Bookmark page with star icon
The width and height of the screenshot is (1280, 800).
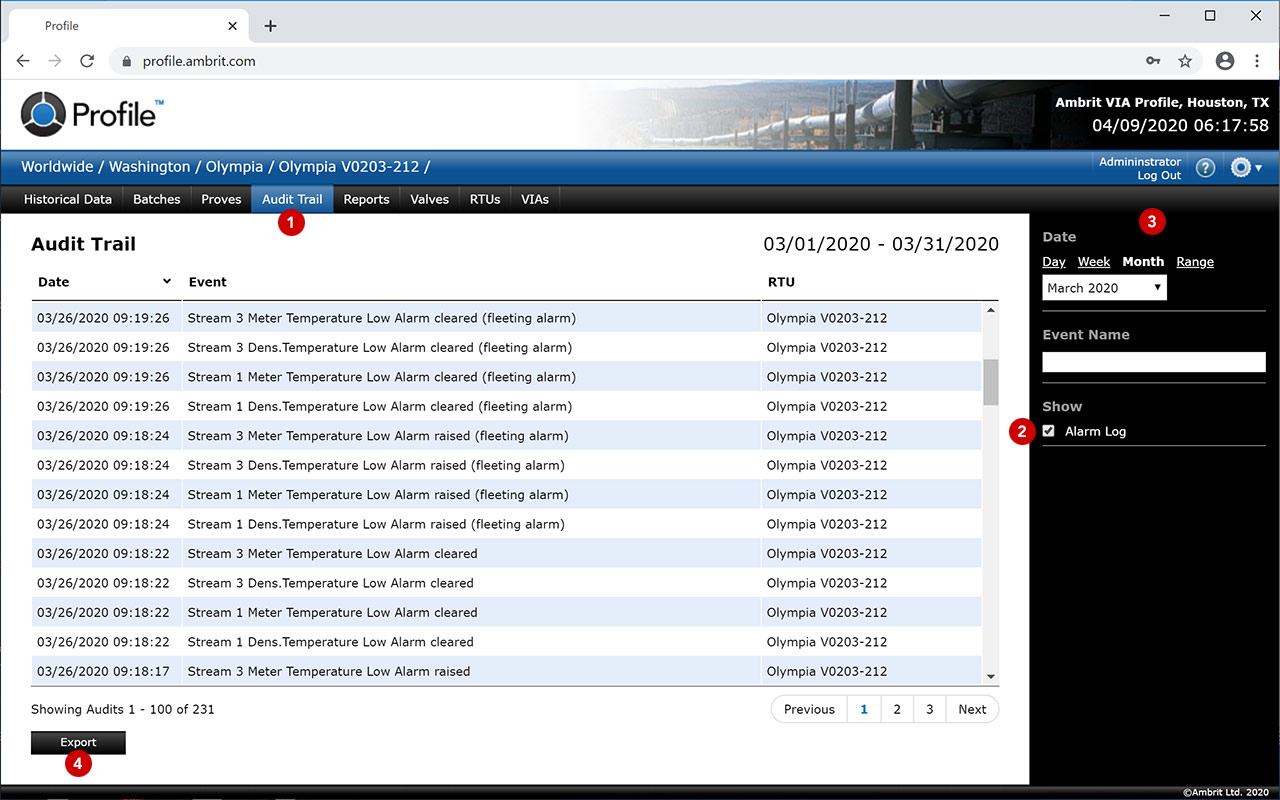coord(1185,61)
